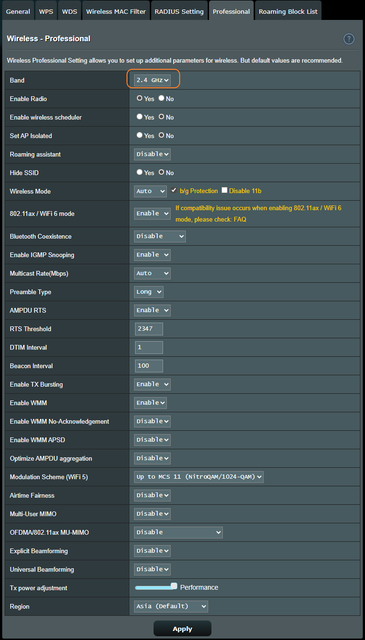Open the OFDMA/802.11ax MU-MIMO dropdown
This screenshot has height=640, width=365.
coord(178,532)
